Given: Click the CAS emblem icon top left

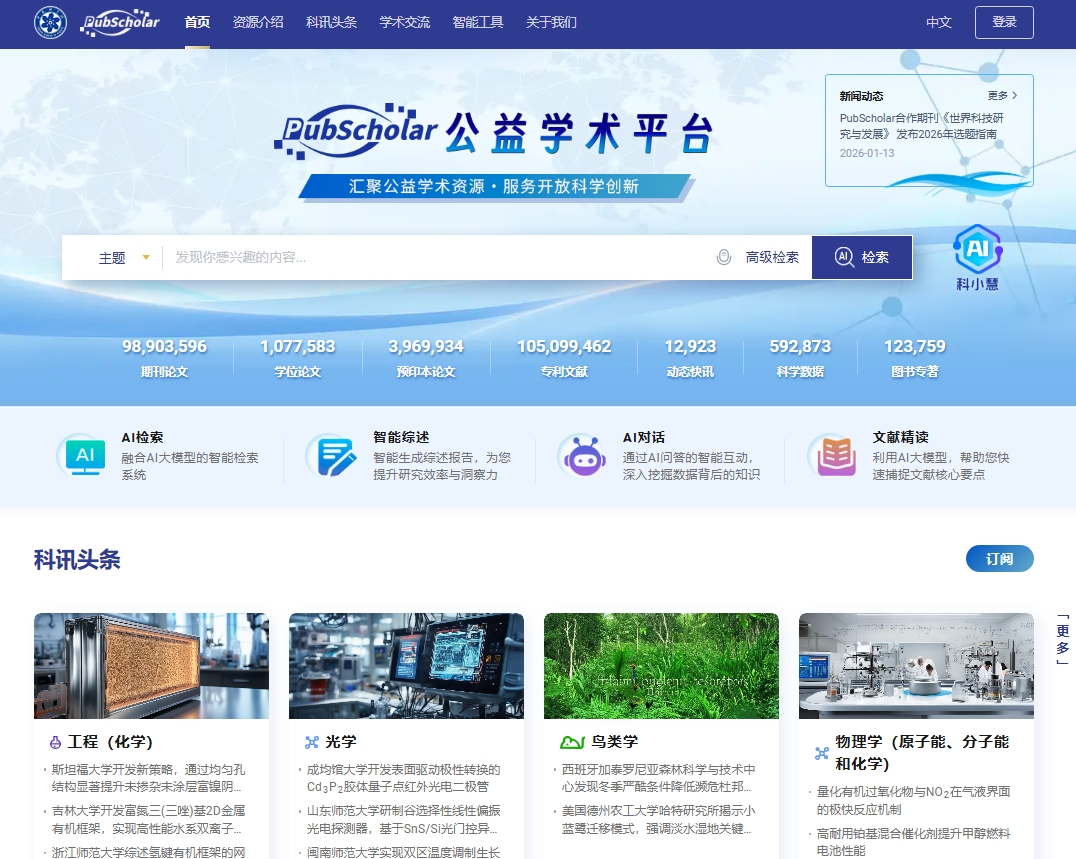Looking at the screenshot, I should (49, 22).
